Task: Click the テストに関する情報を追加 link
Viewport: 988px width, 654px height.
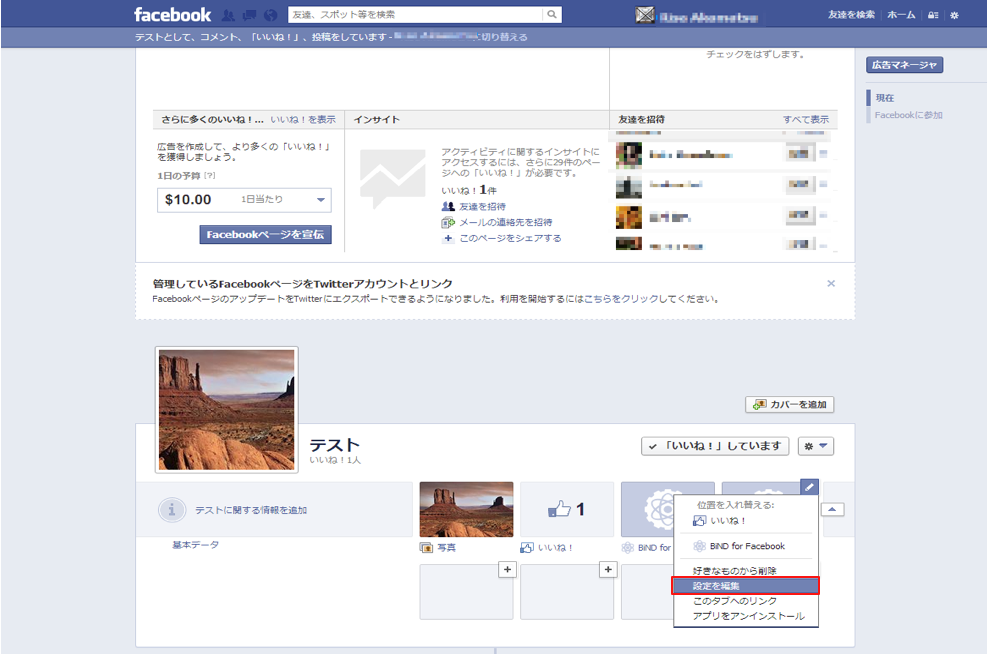Action: tap(251, 510)
